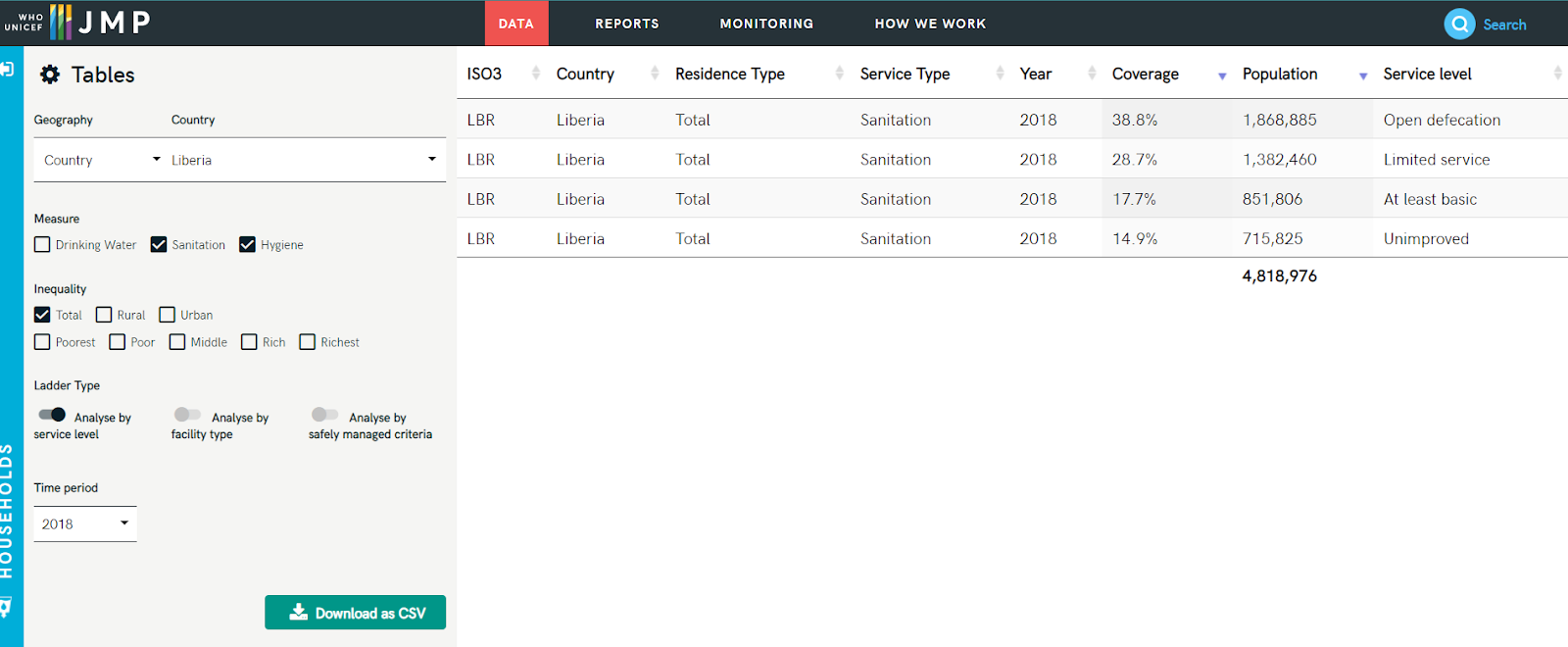
Task: Enable Analyse by safely managed criteria
Action: click(x=324, y=415)
